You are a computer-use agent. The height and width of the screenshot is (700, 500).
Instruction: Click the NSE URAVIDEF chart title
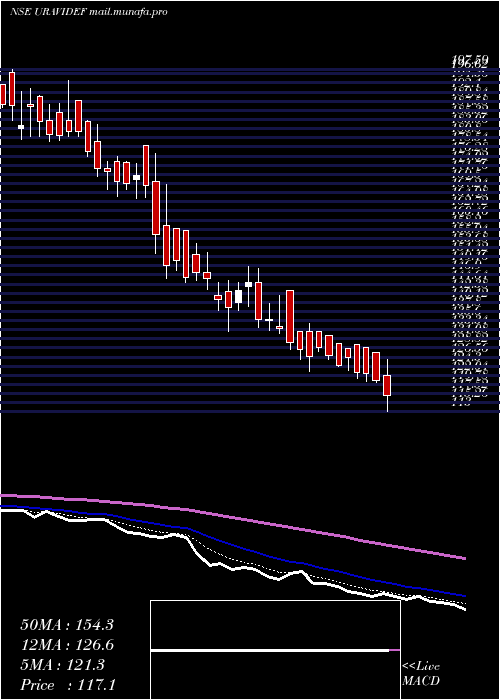pyautogui.click(x=88, y=12)
